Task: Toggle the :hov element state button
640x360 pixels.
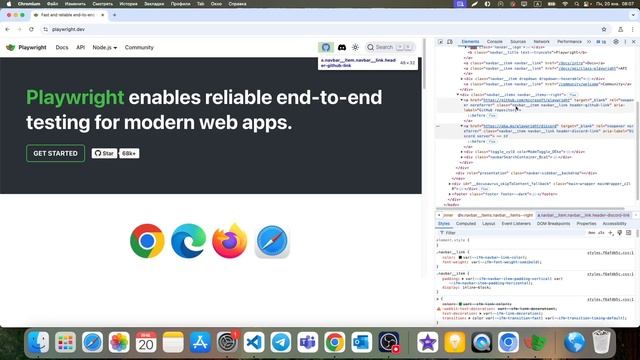Action: coord(591,233)
